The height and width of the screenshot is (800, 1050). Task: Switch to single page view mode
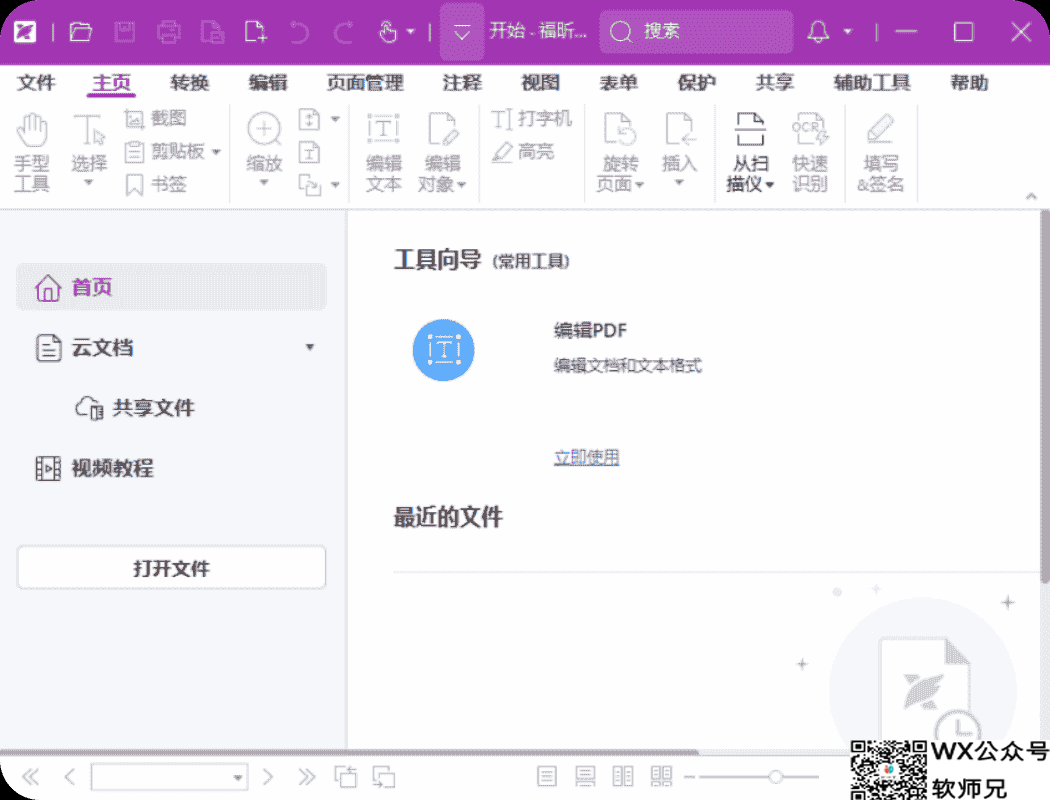click(x=547, y=776)
